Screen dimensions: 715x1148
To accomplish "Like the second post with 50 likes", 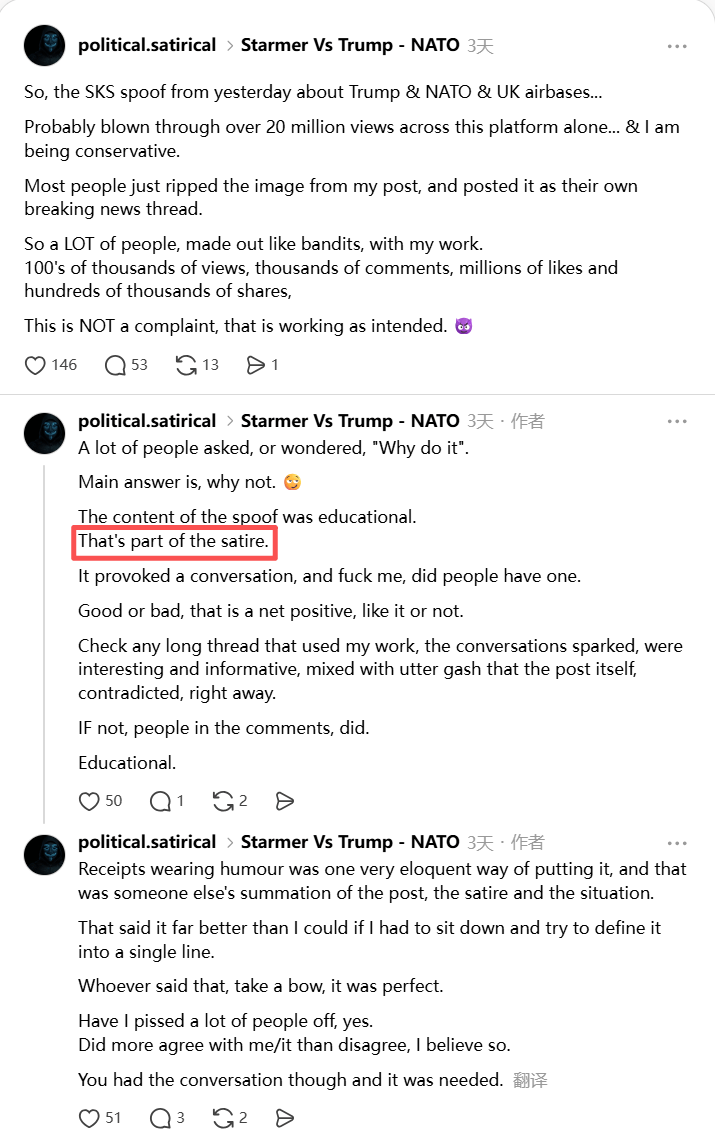I will click(x=90, y=801).
